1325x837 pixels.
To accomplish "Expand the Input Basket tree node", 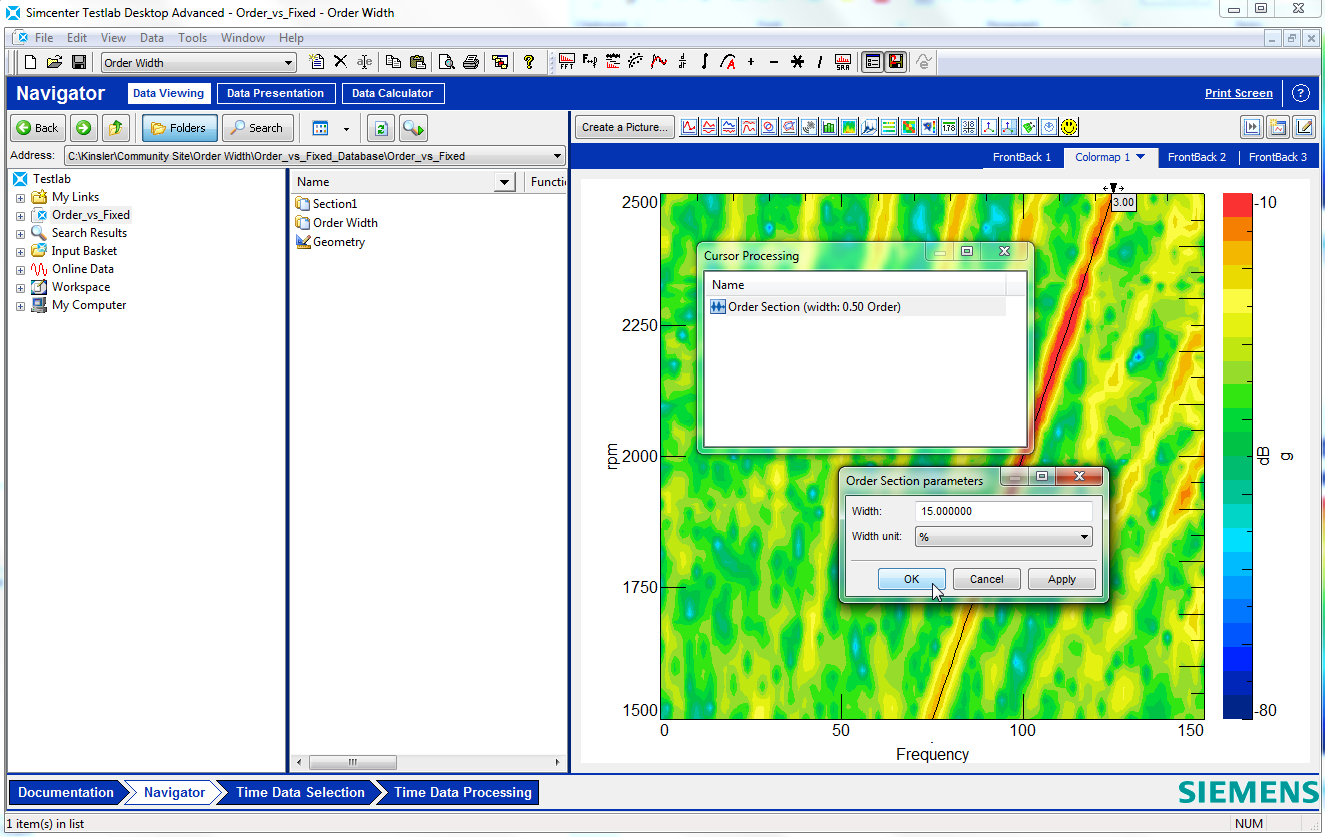I will point(20,252).
